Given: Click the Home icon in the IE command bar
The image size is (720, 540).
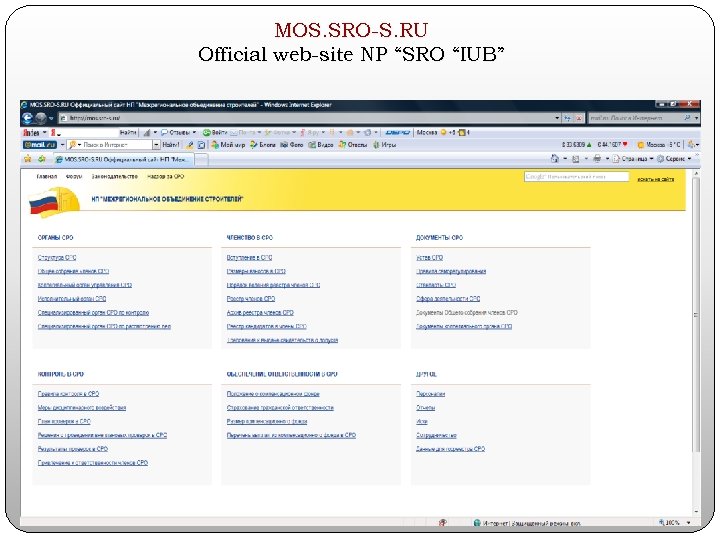Looking at the screenshot, I should (555, 159).
